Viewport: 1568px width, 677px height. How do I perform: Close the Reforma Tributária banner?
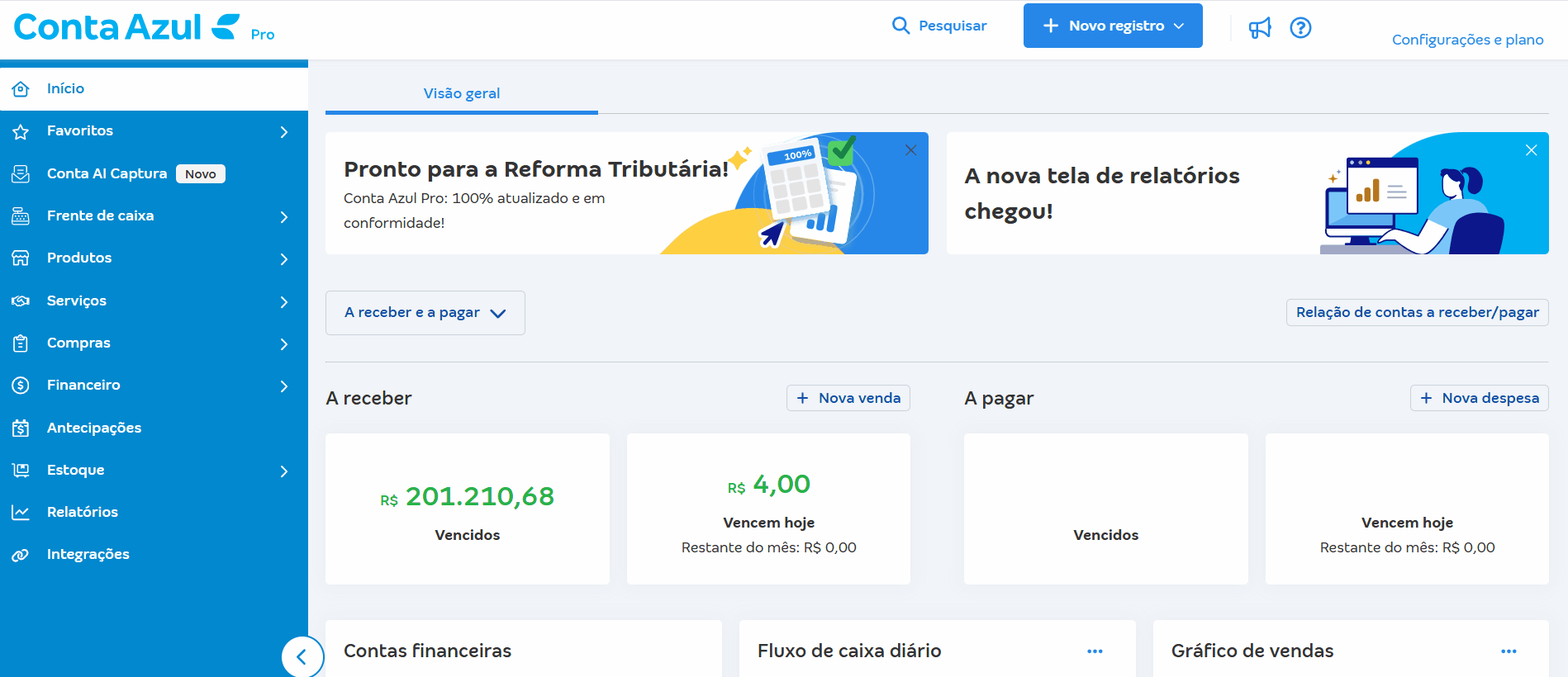pyautogui.click(x=910, y=150)
